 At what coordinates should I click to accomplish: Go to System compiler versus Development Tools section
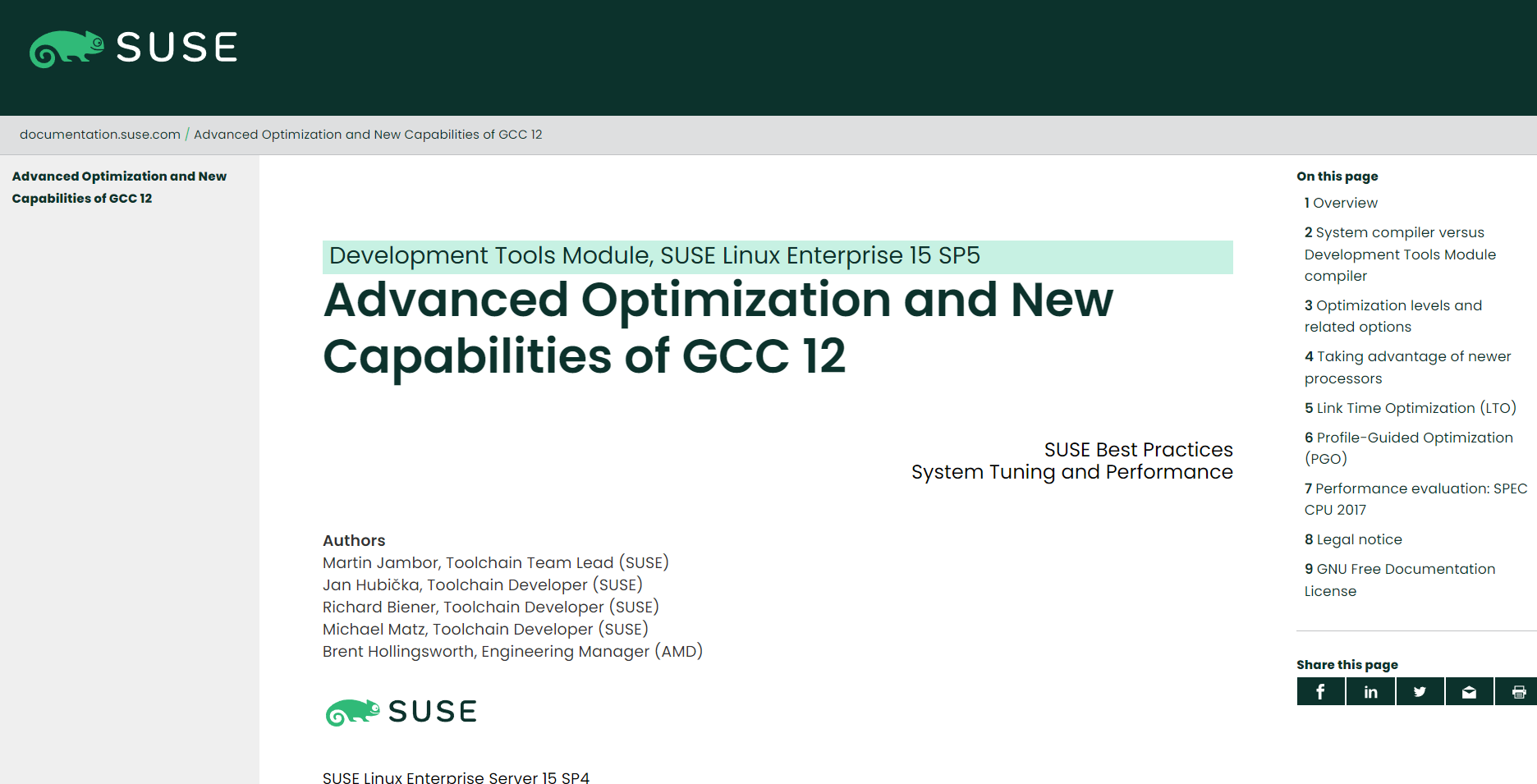1399,254
